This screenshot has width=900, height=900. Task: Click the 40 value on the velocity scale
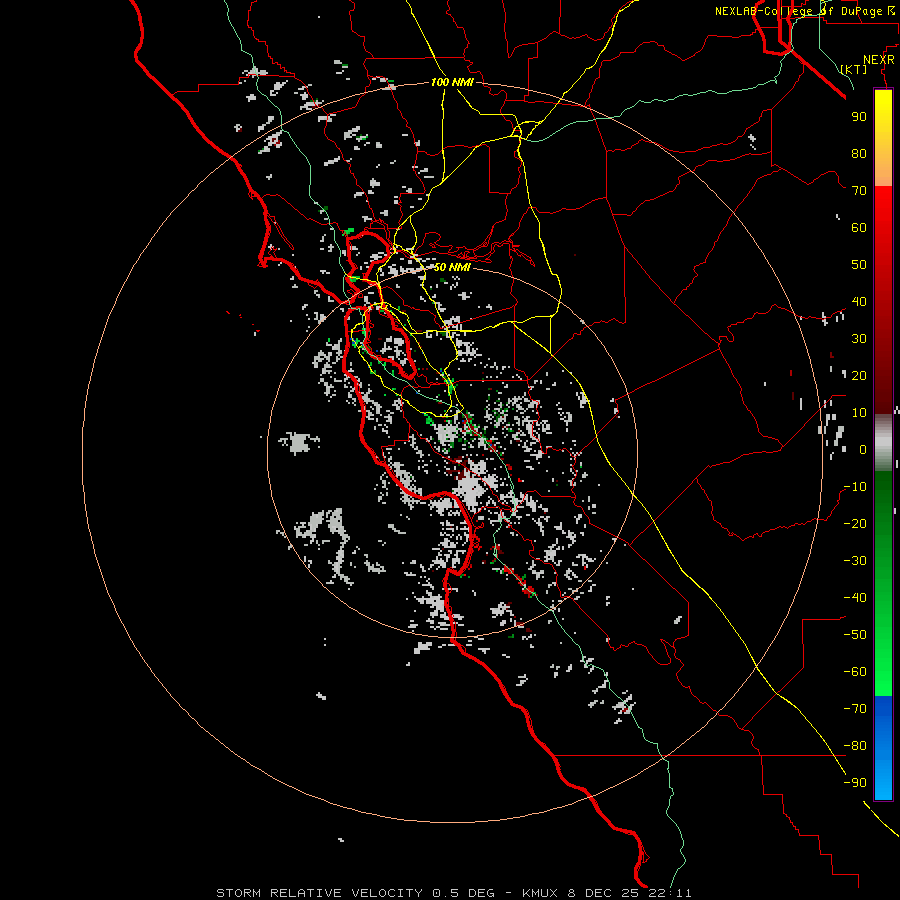coord(859,301)
